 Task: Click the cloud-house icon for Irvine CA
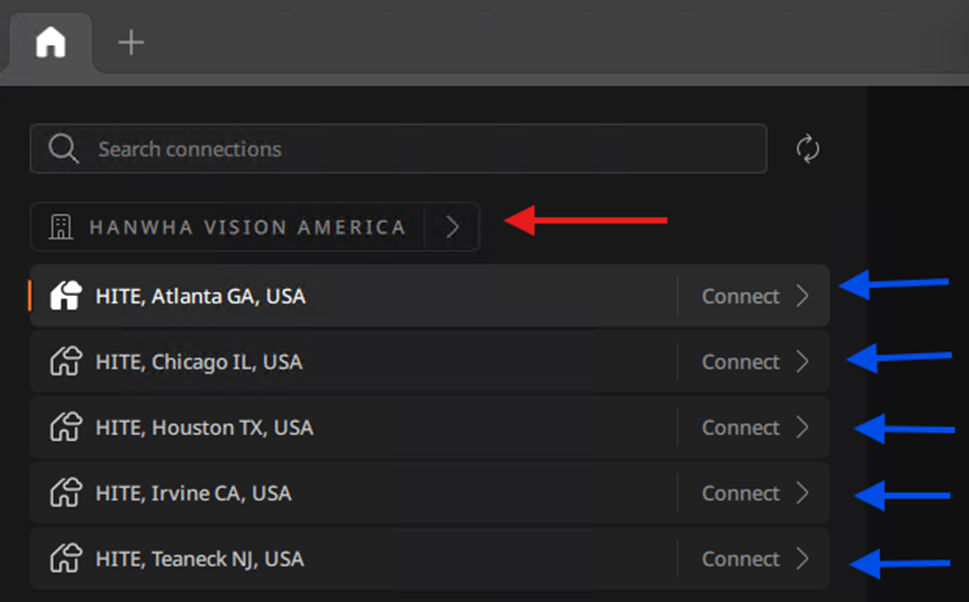tap(66, 492)
